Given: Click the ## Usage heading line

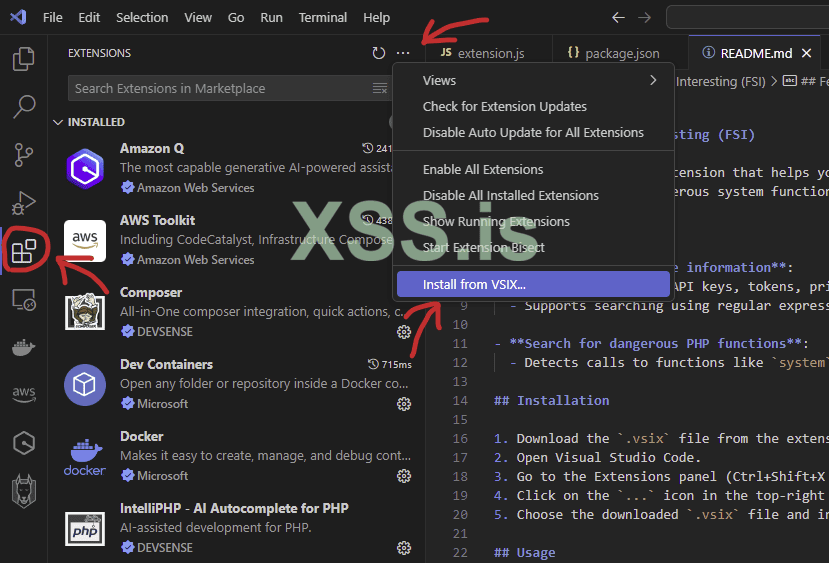Looking at the screenshot, I should [x=524, y=552].
